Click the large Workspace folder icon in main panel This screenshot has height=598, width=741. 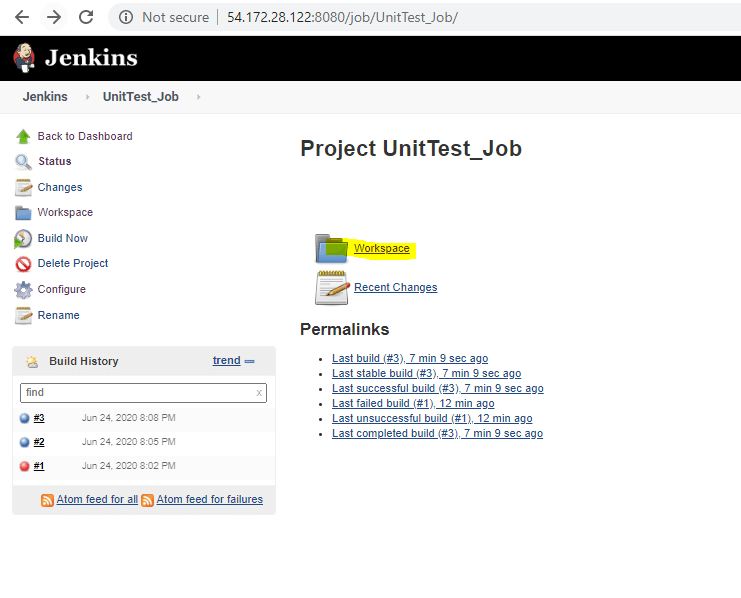click(x=331, y=248)
